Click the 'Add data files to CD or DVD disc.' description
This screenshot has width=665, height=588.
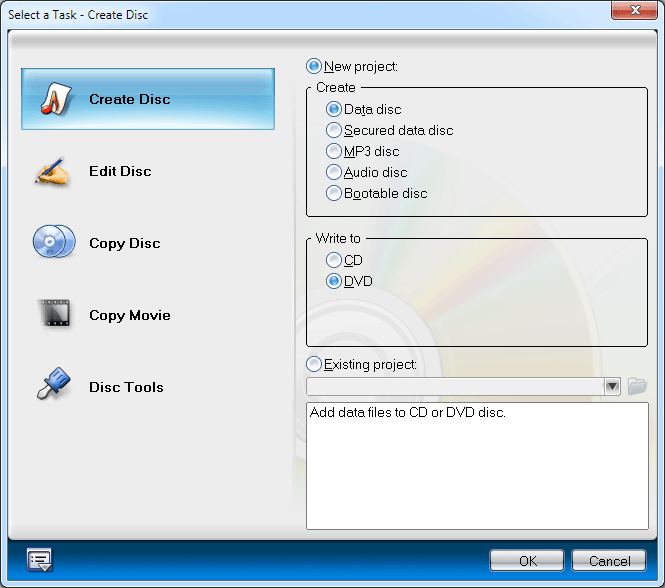[408, 412]
